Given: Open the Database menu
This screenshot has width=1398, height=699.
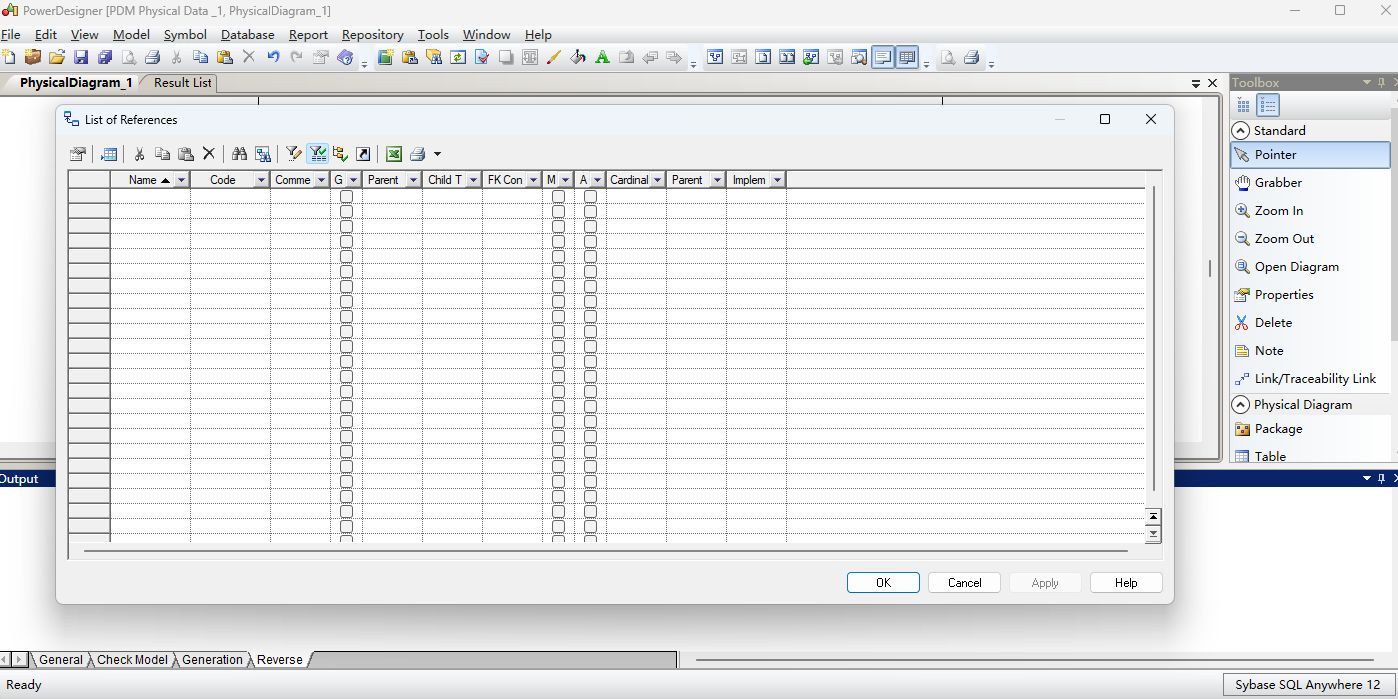Looking at the screenshot, I should [x=247, y=35].
